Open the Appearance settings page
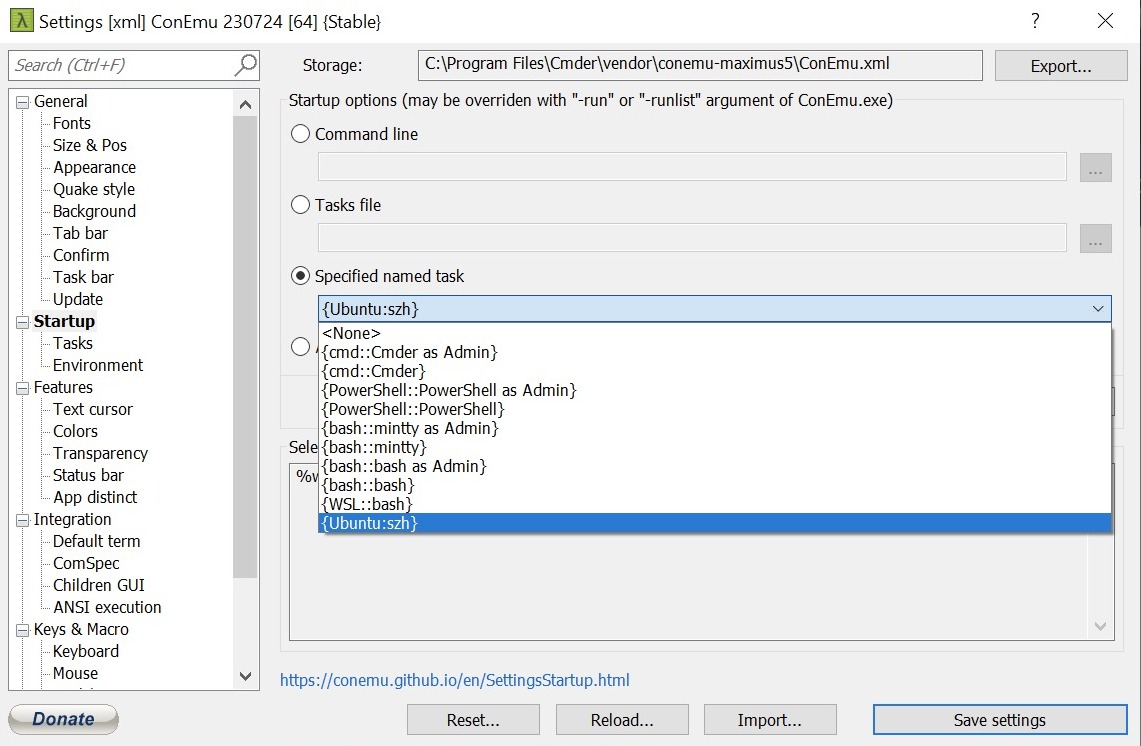This screenshot has width=1141, height=746. 94,167
